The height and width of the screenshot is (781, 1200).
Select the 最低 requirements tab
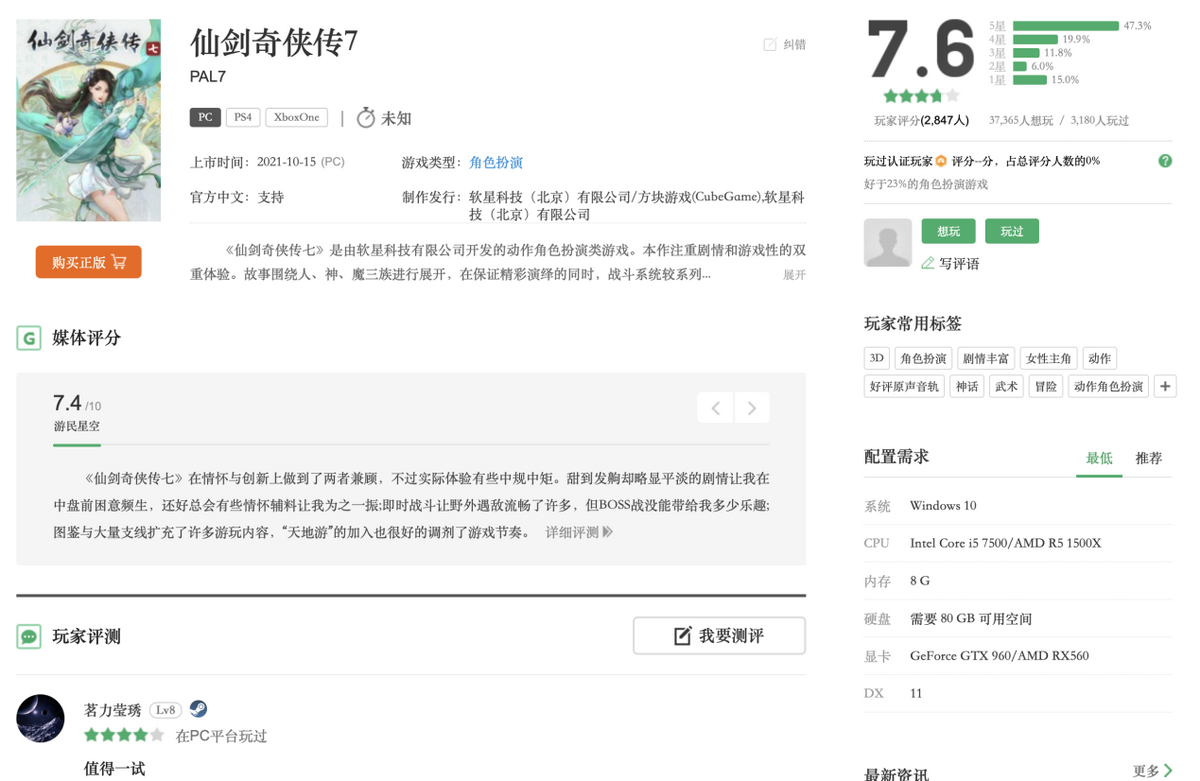coord(1099,458)
